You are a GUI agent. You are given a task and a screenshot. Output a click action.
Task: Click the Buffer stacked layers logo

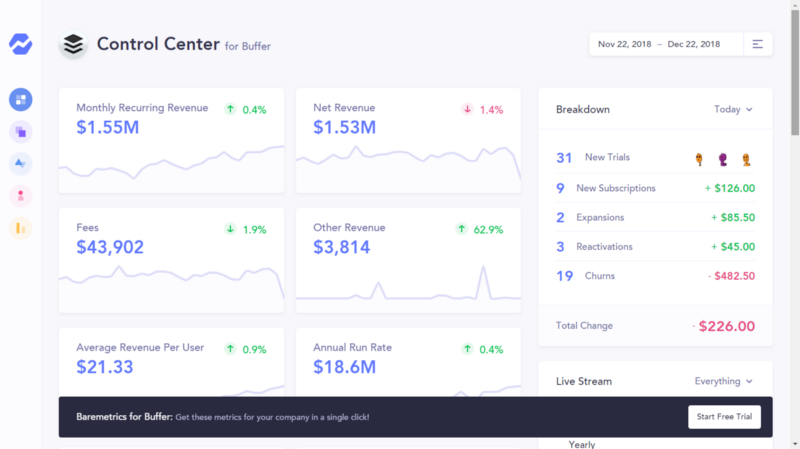point(73,44)
